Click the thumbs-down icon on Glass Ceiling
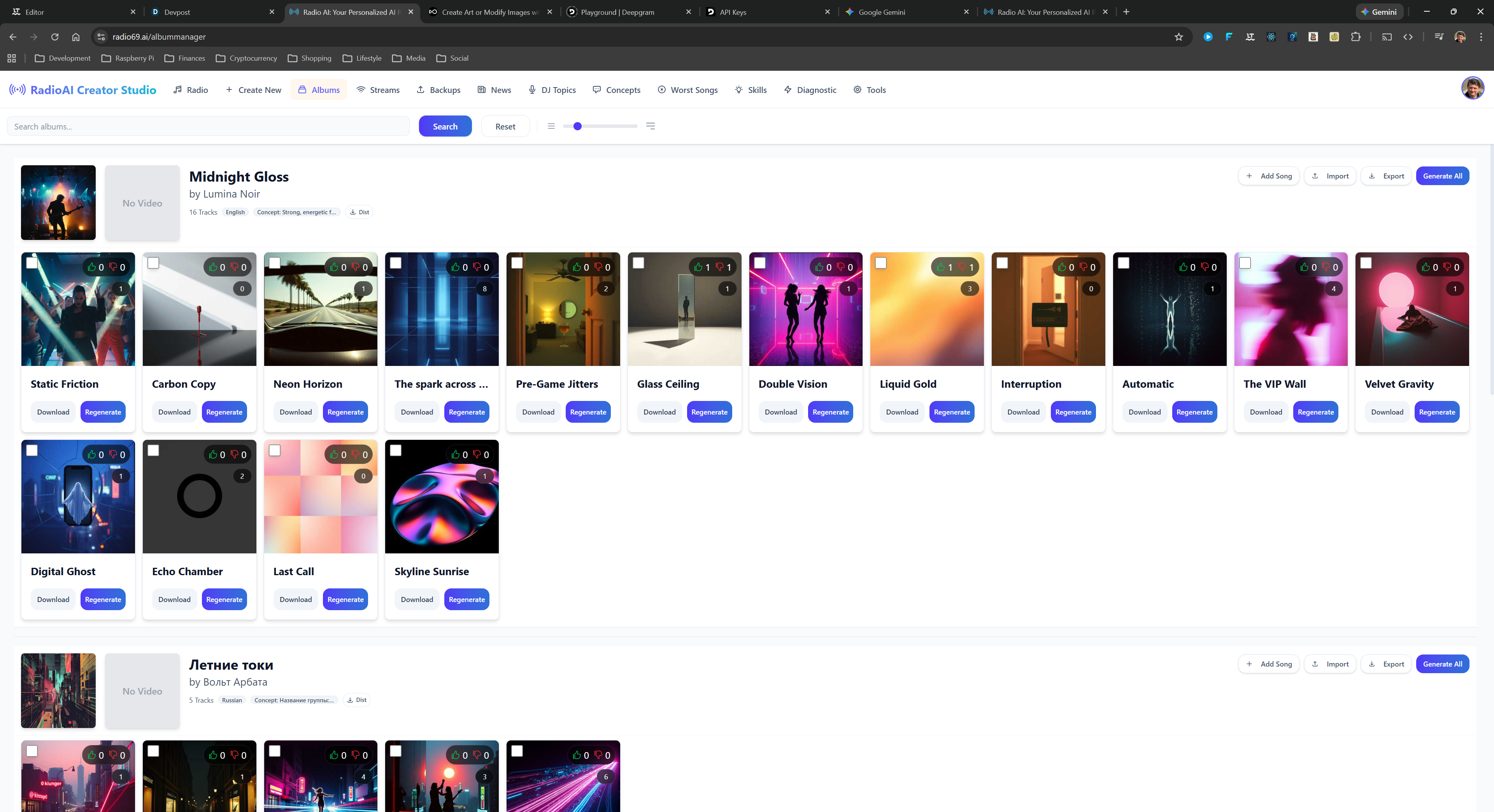 719,267
